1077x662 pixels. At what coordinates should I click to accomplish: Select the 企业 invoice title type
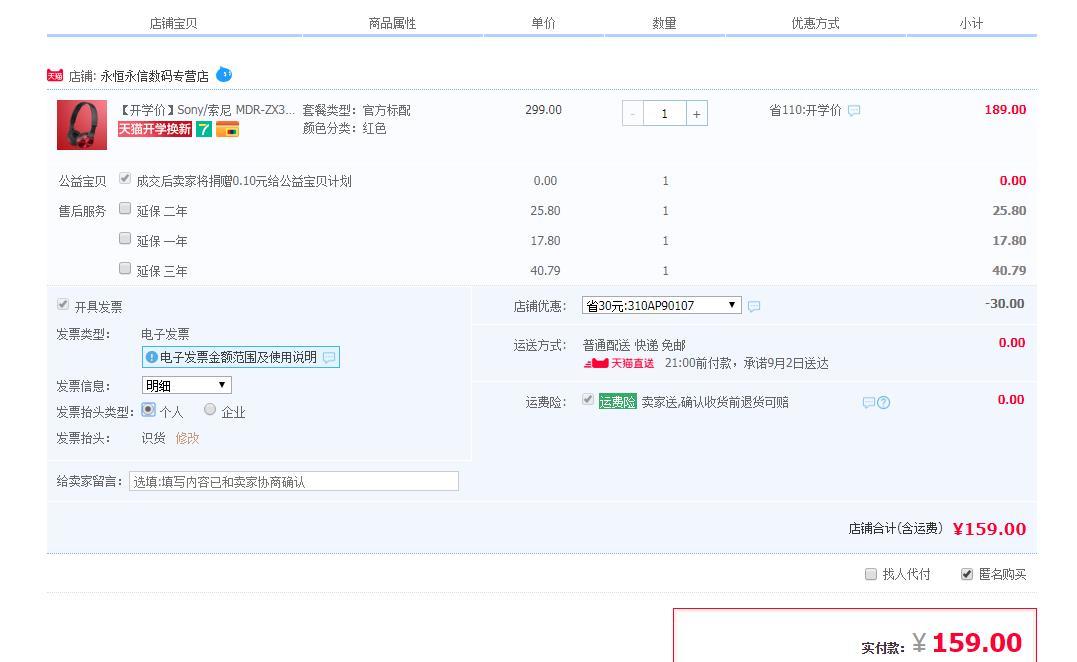tap(209, 409)
